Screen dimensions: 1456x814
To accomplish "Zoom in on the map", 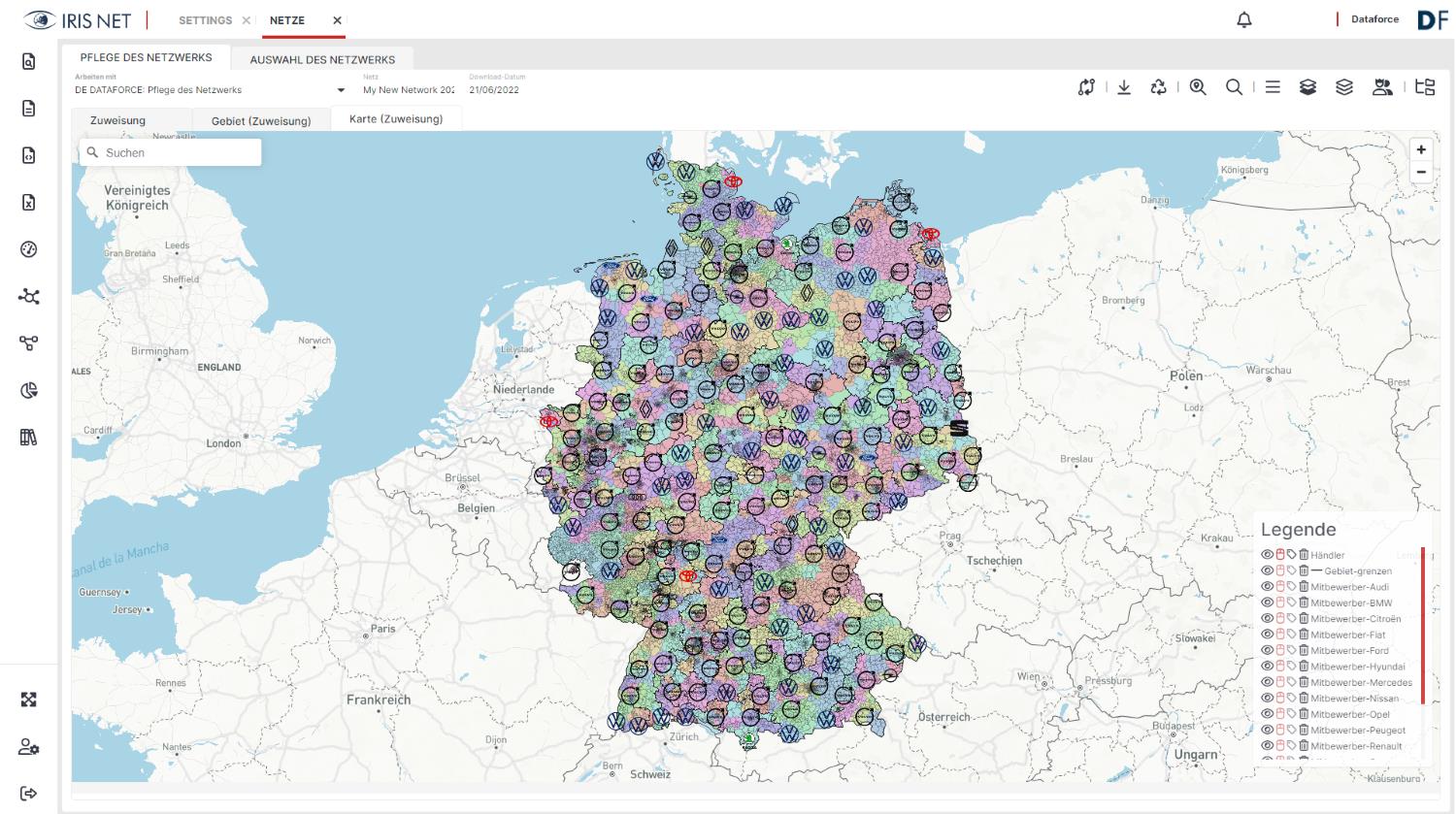I will click(1421, 149).
